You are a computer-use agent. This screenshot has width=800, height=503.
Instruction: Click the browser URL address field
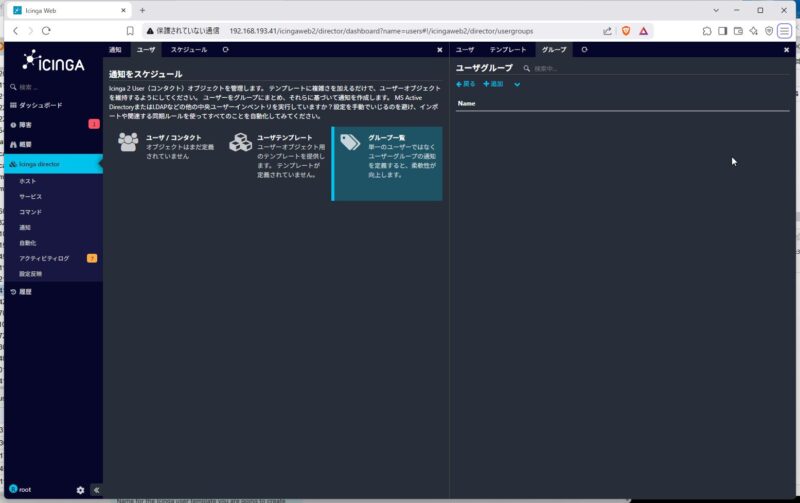(x=381, y=31)
